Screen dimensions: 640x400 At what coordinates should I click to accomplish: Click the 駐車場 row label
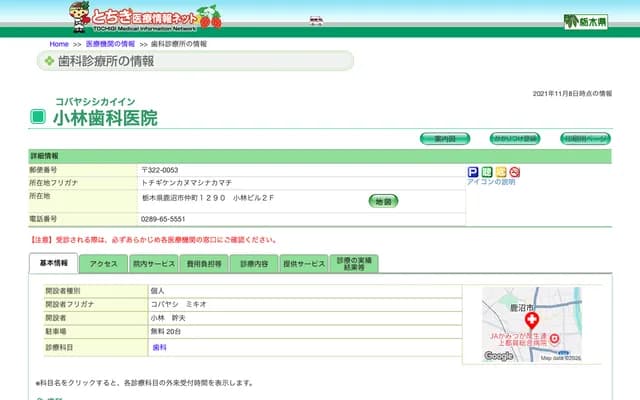56,331
